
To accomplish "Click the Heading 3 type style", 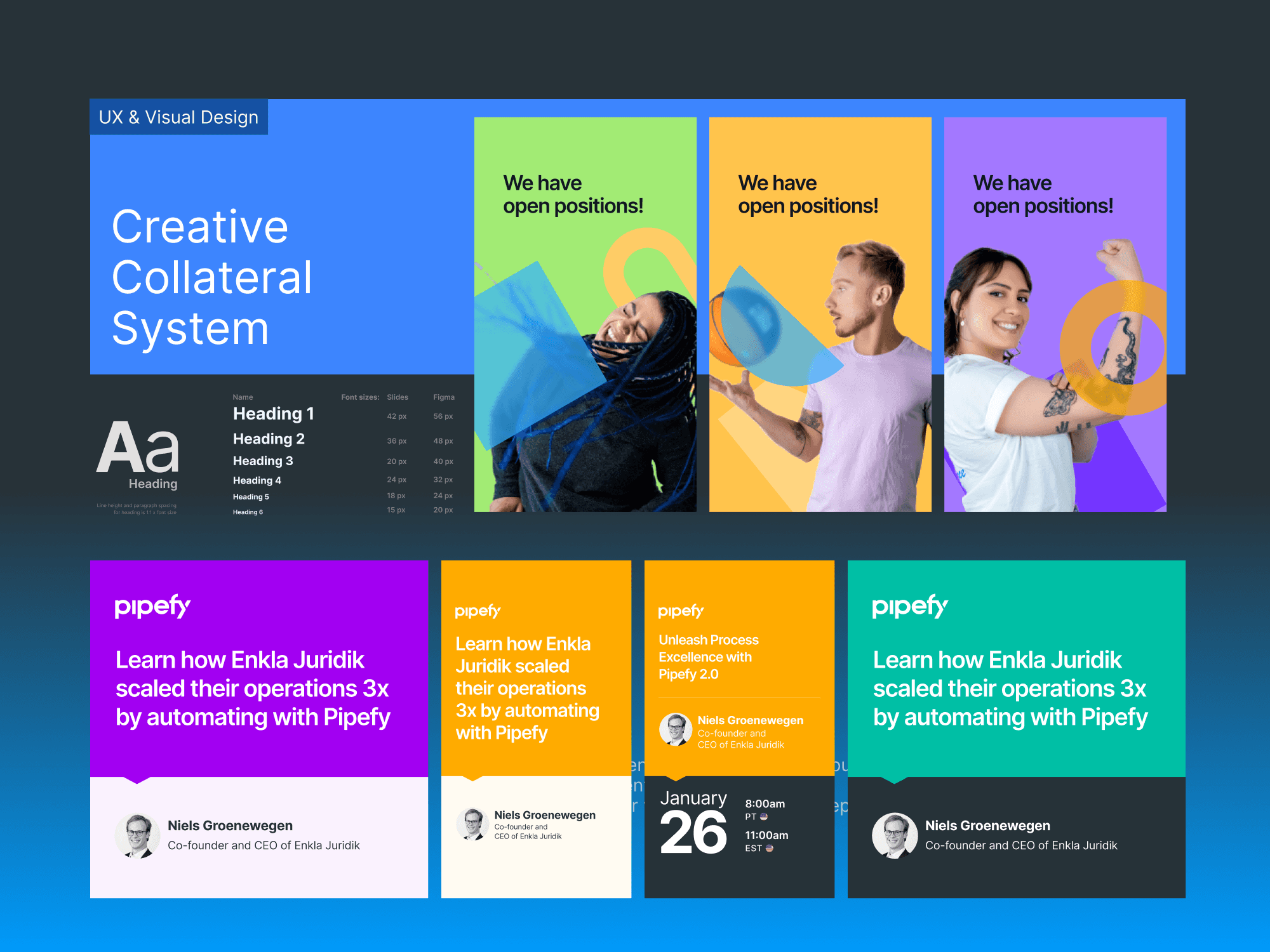I will (263, 461).
